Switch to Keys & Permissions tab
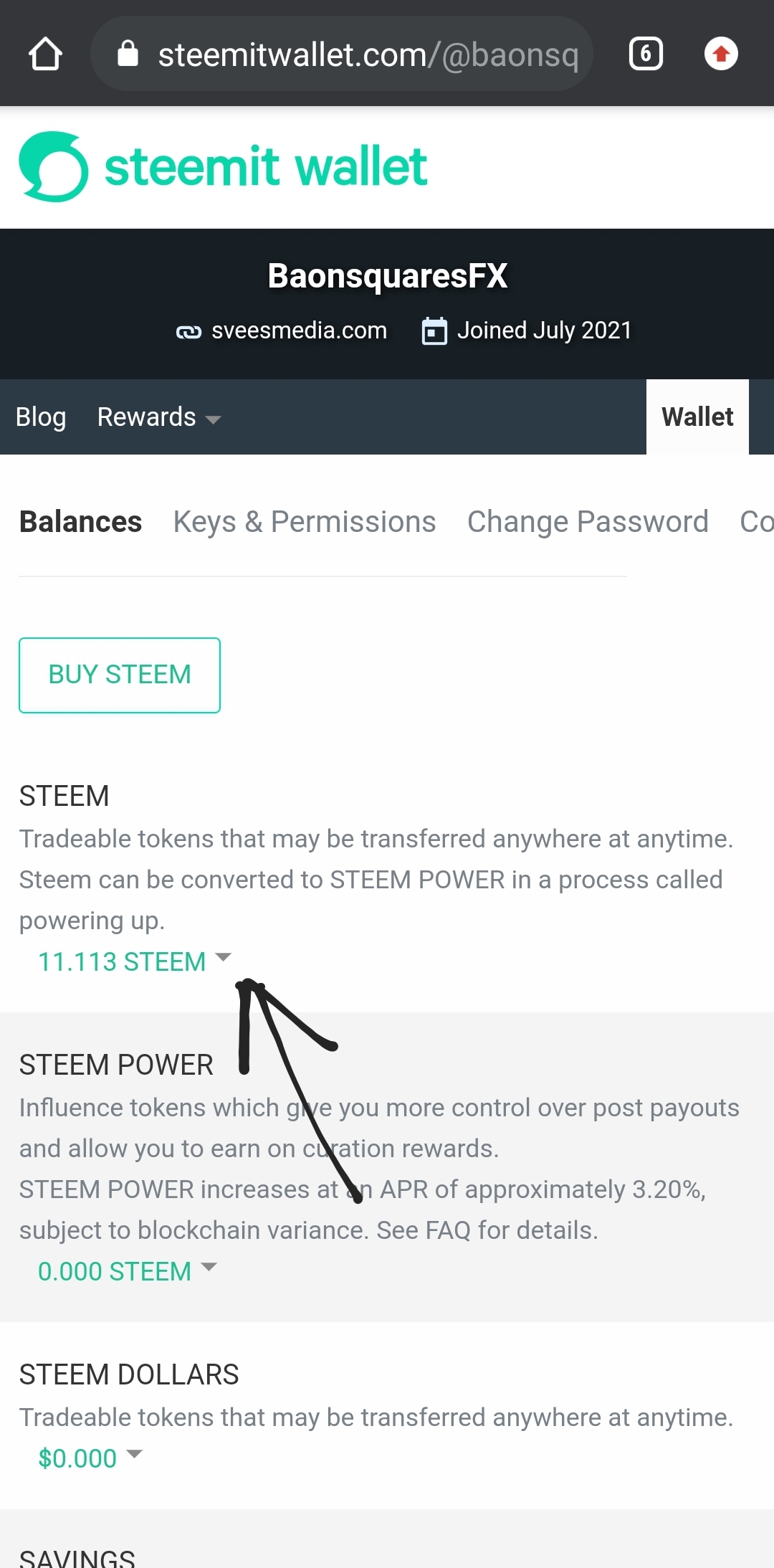The image size is (774, 1568). (x=305, y=522)
